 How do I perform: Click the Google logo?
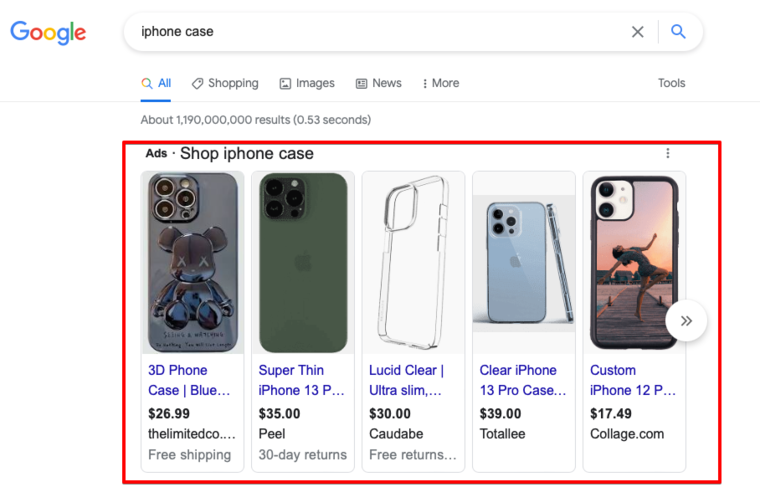48,32
